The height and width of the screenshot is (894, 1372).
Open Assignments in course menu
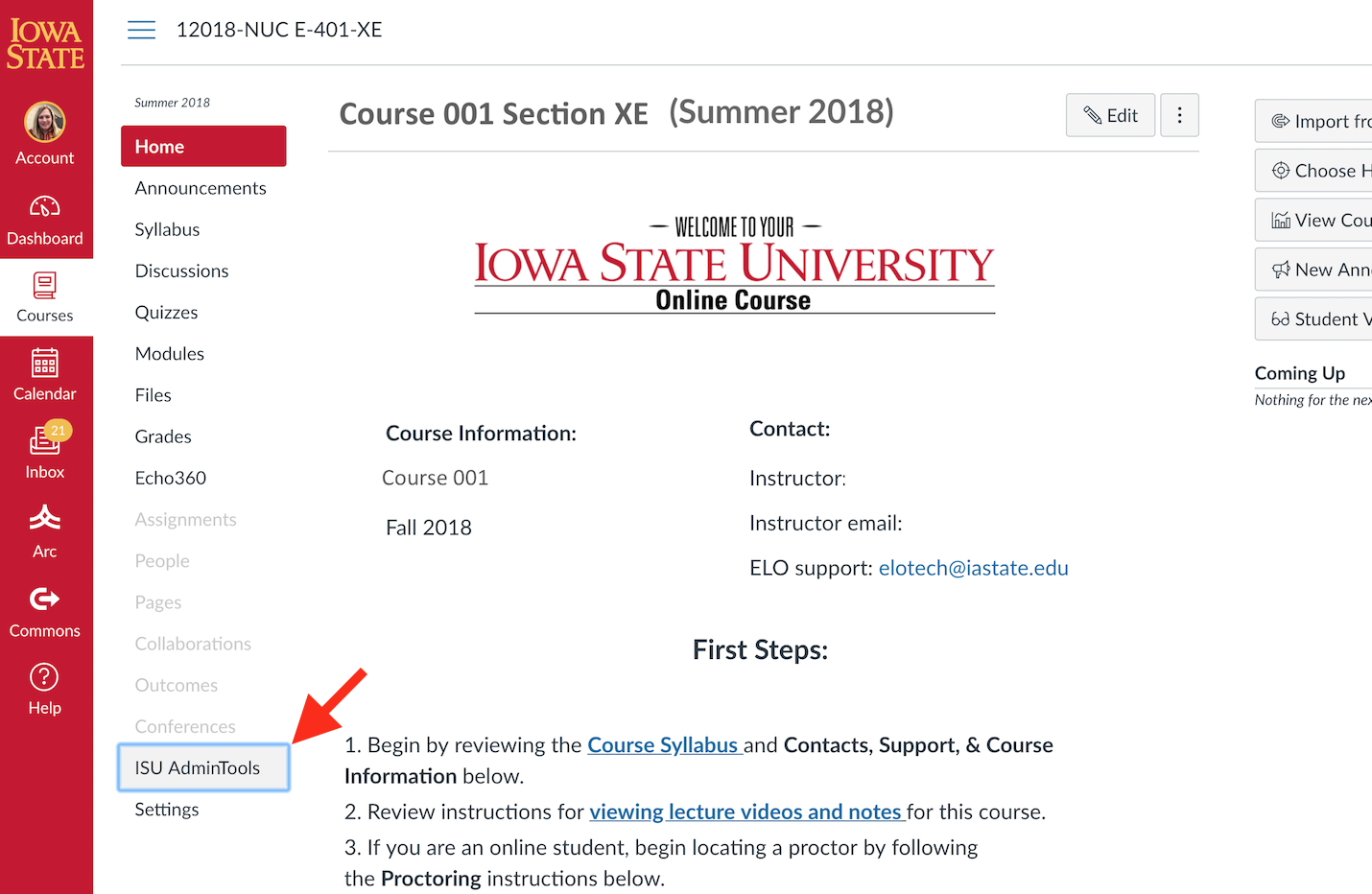pyautogui.click(x=185, y=519)
